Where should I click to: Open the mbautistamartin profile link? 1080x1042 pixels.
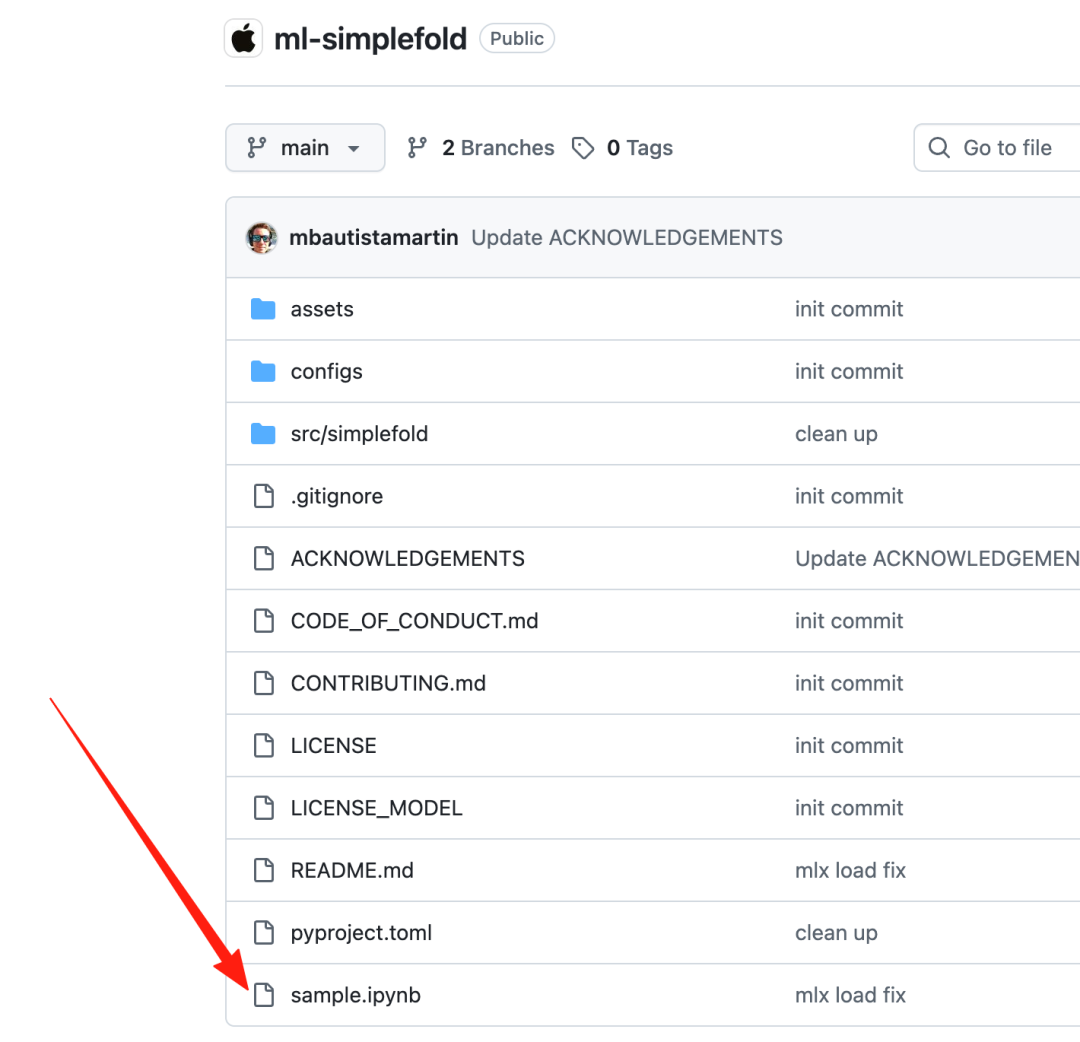point(373,238)
